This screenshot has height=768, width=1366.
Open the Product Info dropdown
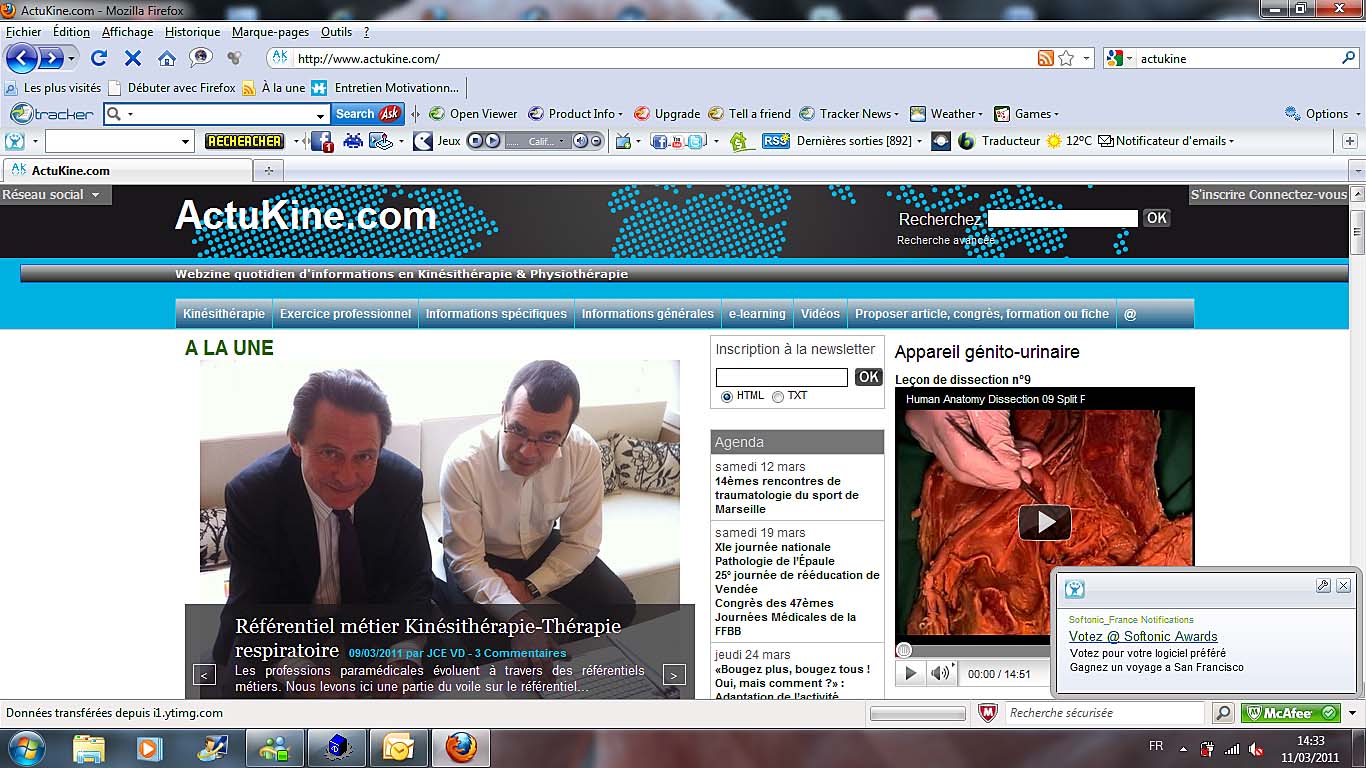[x=575, y=114]
